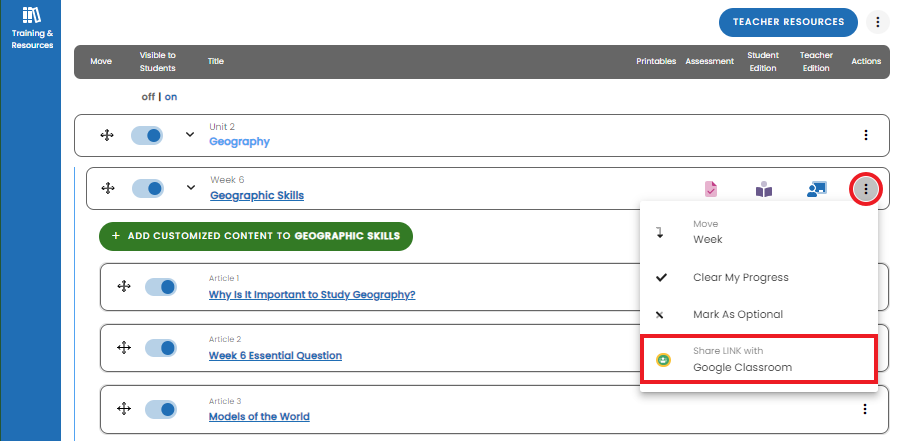Open the Week 6 assessment icon
The image size is (900, 441).
(711, 189)
